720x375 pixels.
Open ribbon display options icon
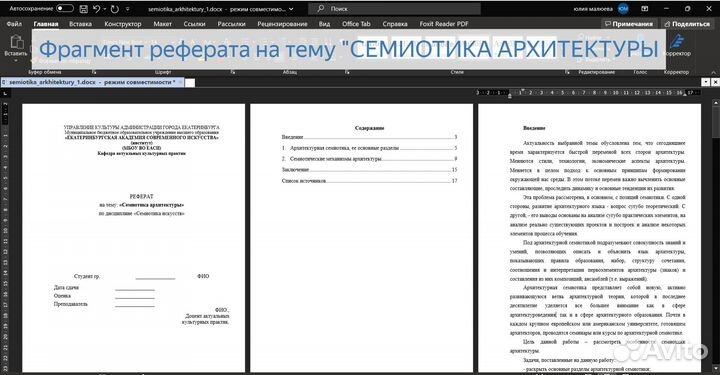pyautogui.click(x=645, y=9)
